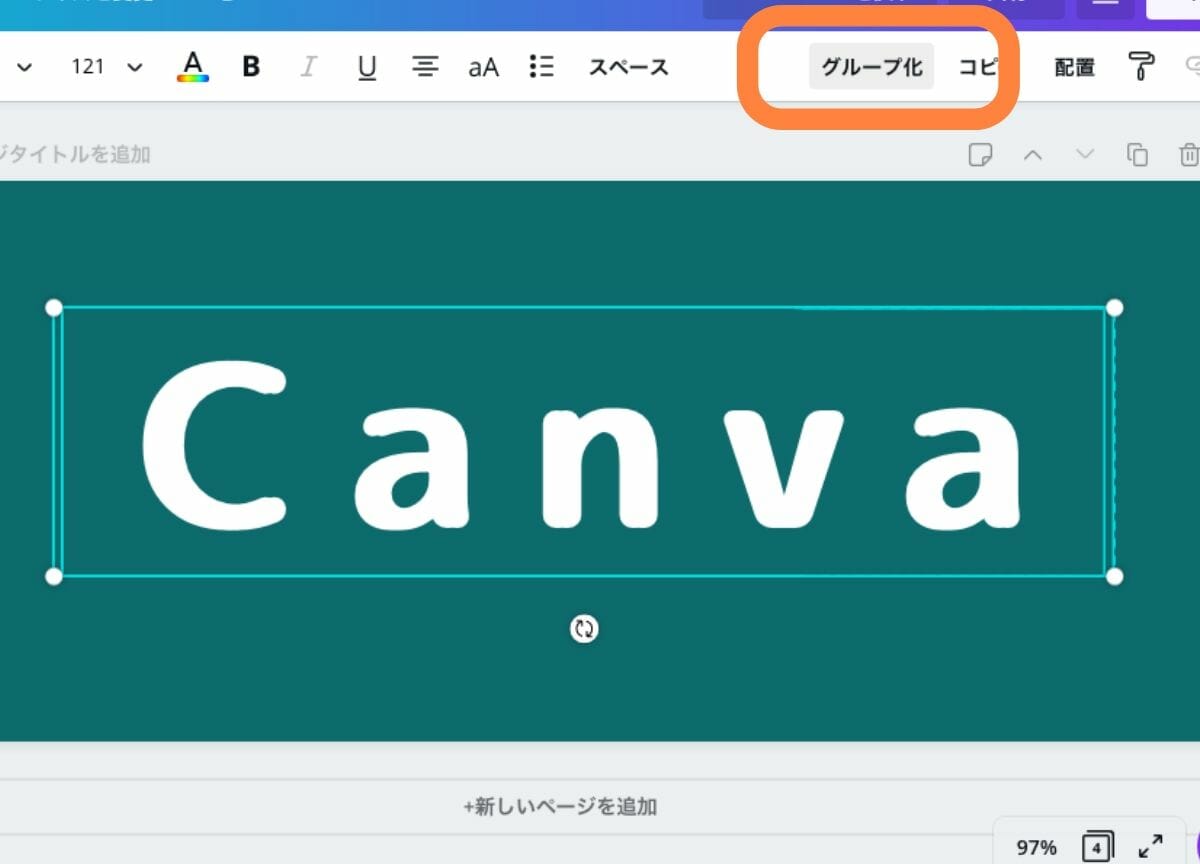Open the 97% zoom level control
Image resolution: width=1200 pixels, height=864 pixels.
(x=1036, y=847)
